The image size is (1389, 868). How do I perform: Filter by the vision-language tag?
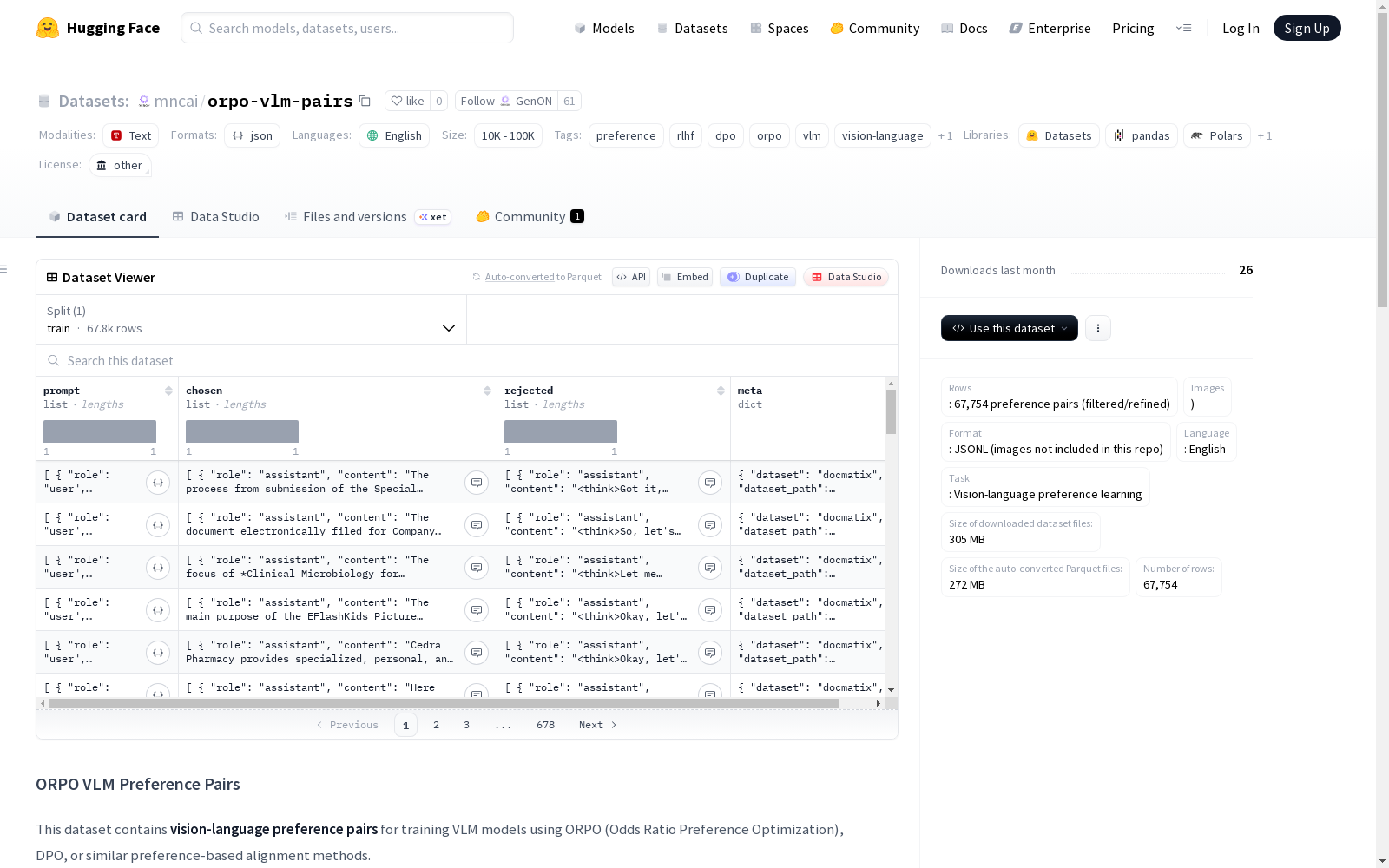882,136
